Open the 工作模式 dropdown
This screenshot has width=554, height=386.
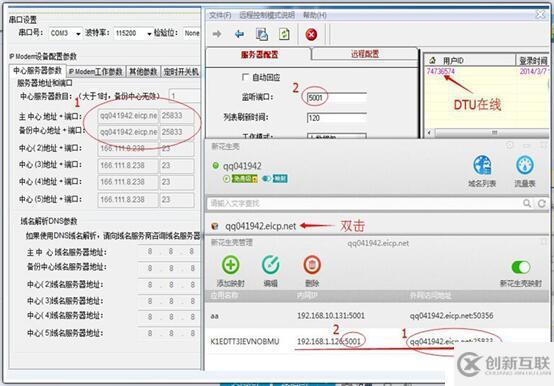pyautogui.click(x=336, y=136)
